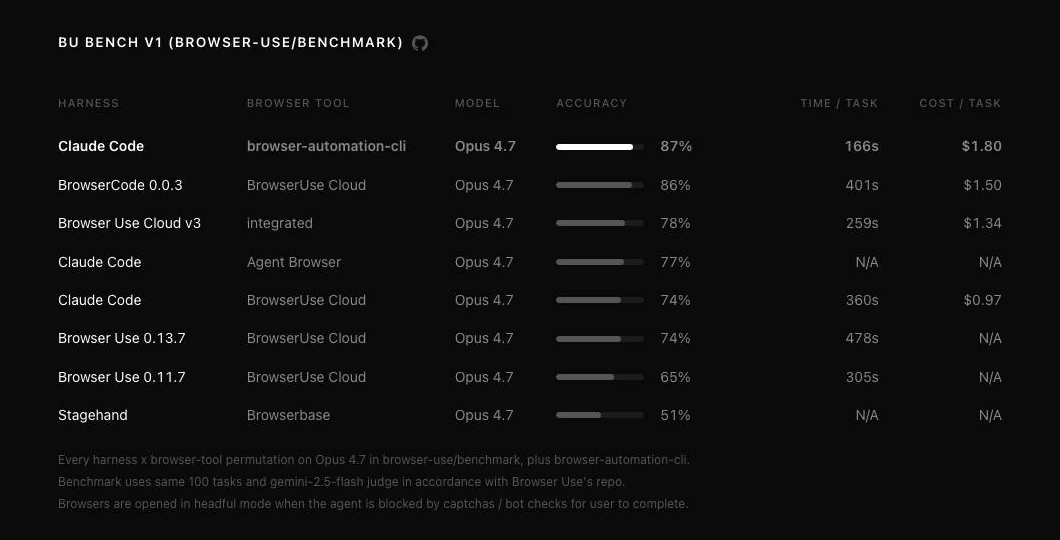
Task: Open the GitHub icon beside the title
Action: (x=420, y=43)
